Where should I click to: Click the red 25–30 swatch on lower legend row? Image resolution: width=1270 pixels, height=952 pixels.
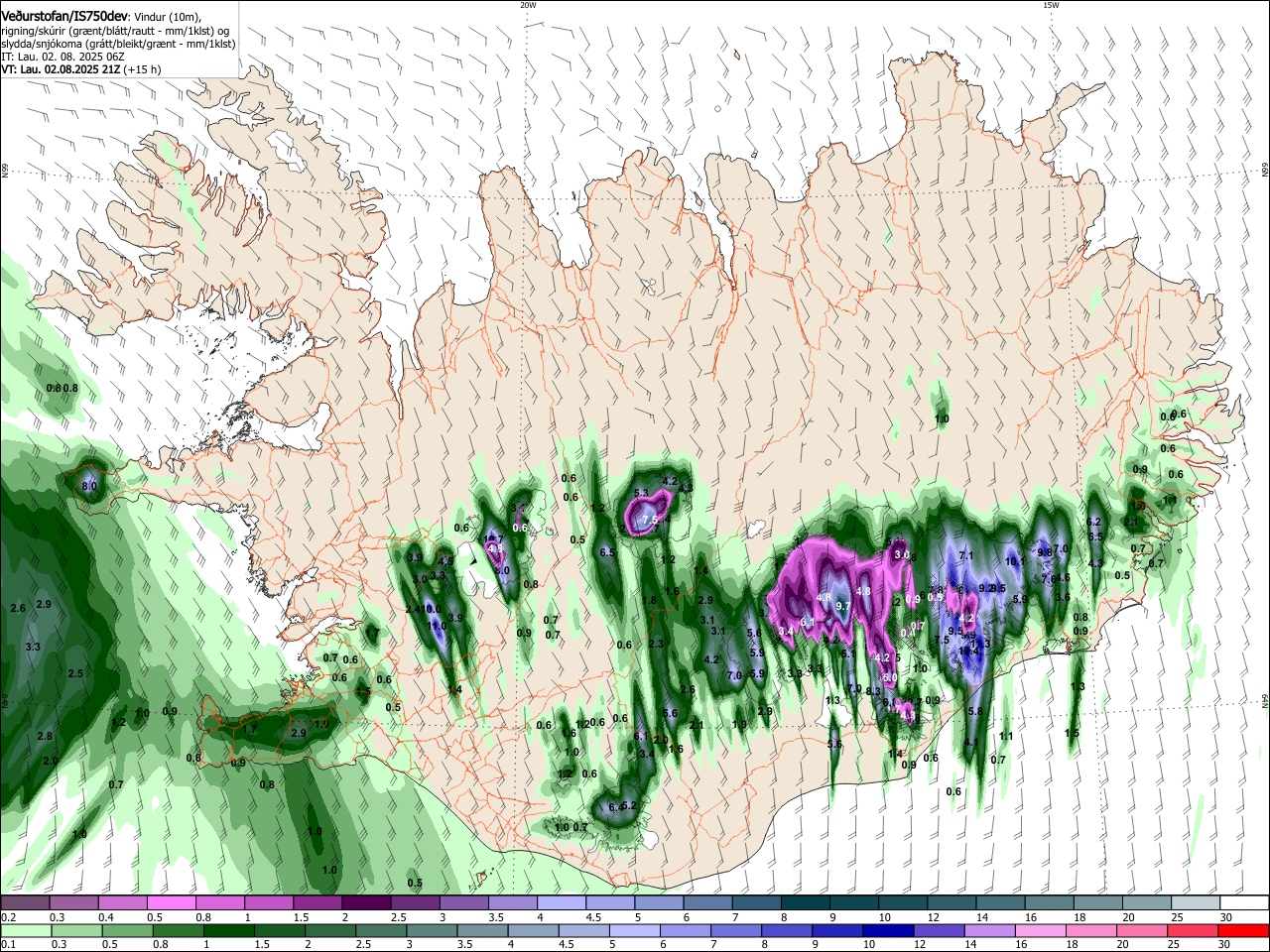[x=1242, y=930]
